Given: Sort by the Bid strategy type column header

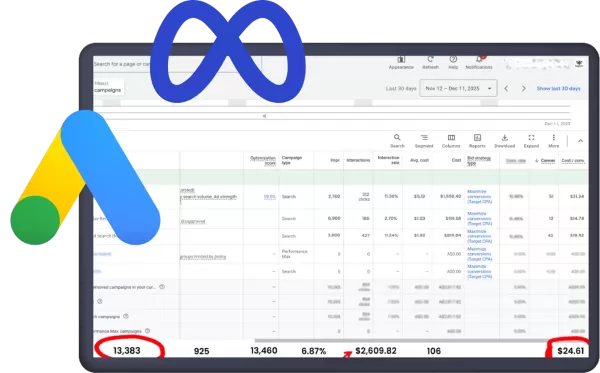Looking at the screenshot, I should tap(479, 160).
